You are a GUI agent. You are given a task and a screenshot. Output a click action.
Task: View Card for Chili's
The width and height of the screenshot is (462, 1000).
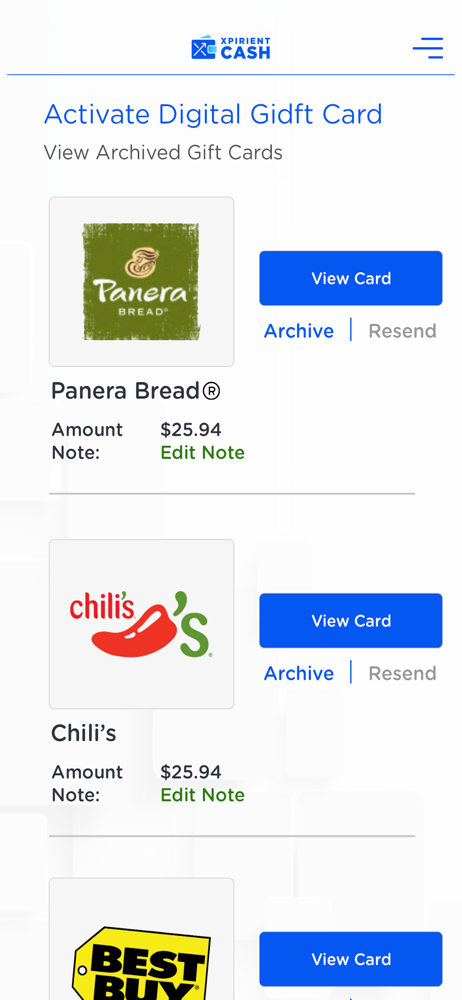tap(351, 621)
